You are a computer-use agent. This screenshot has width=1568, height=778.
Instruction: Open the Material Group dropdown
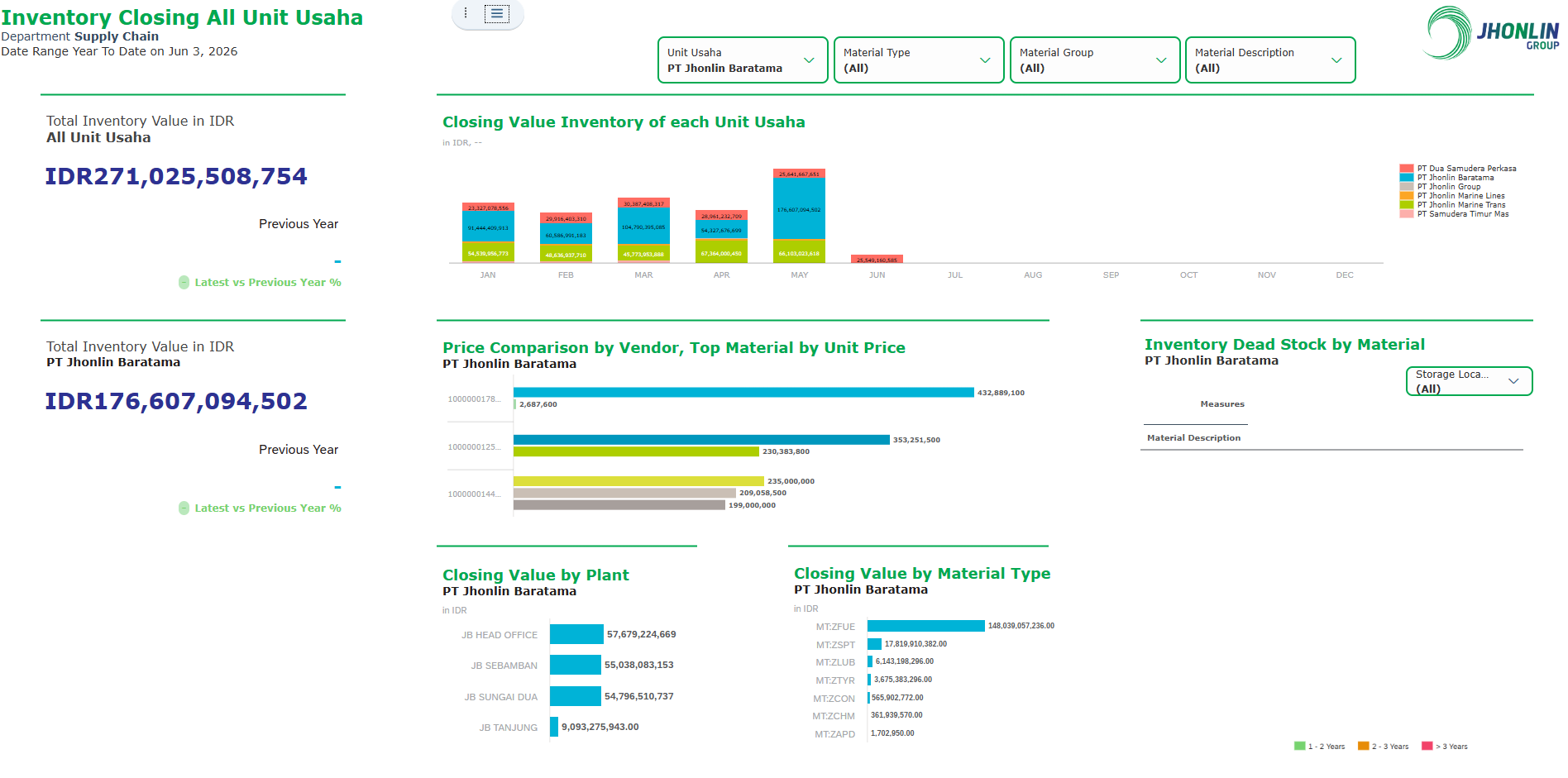tap(1095, 60)
